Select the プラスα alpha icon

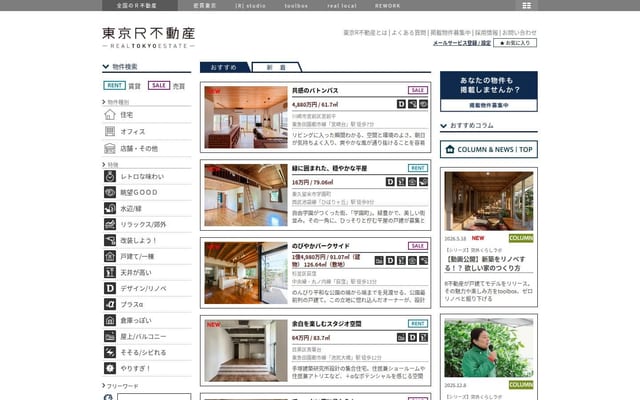click(110, 304)
